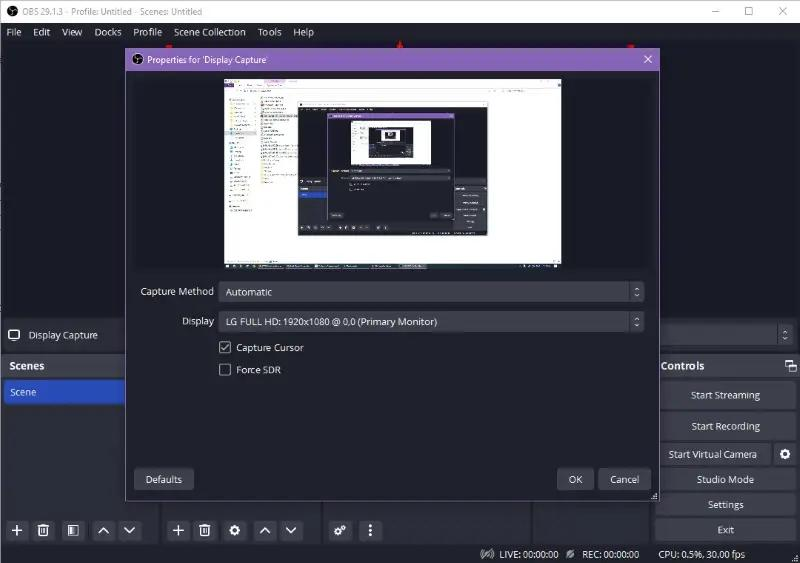Open the Help menu
The height and width of the screenshot is (563, 800).
coord(303,32)
